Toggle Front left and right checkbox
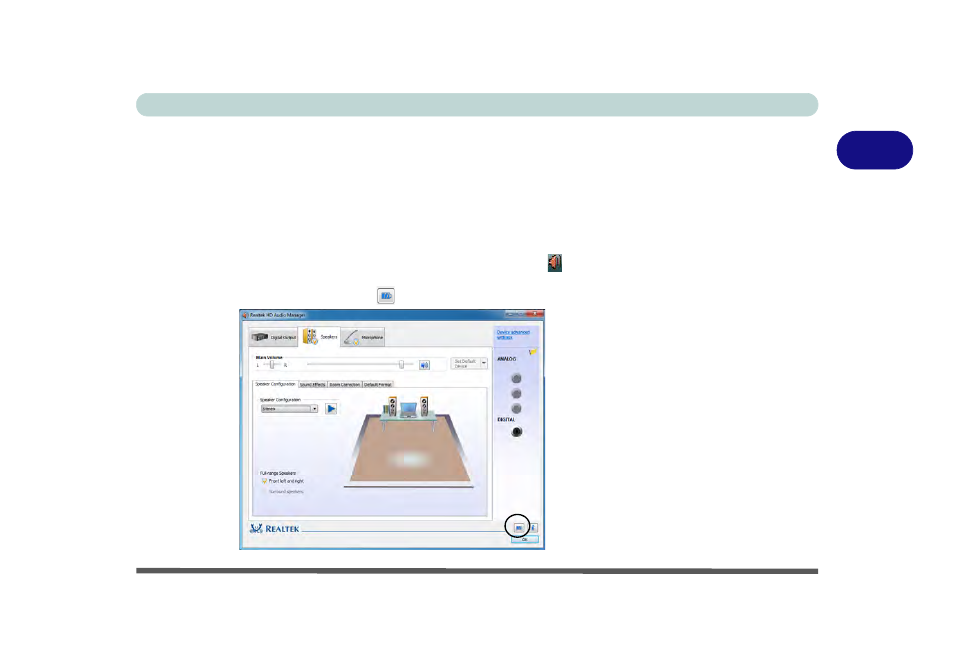This screenshot has width=954, height=672. [x=265, y=481]
